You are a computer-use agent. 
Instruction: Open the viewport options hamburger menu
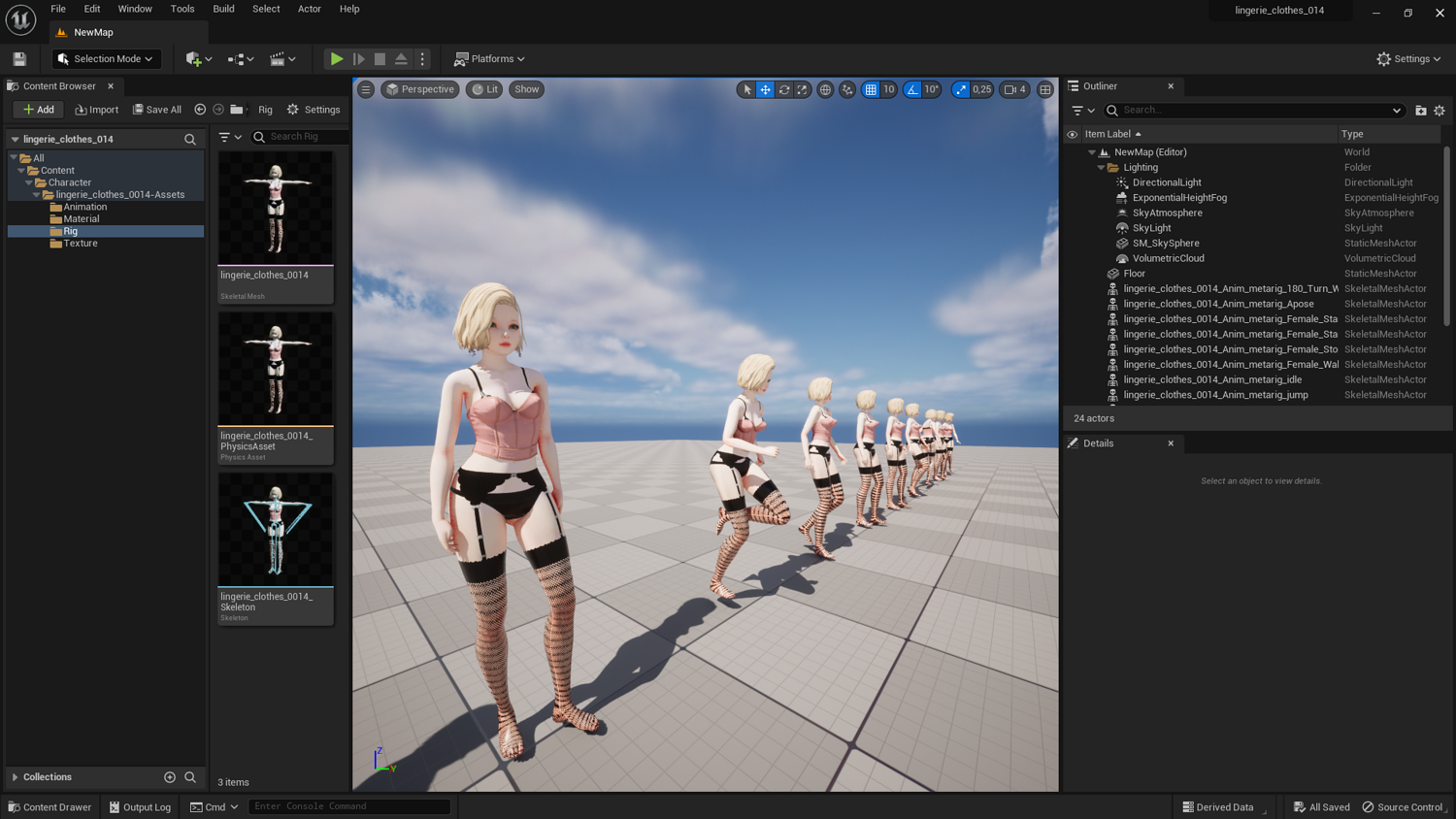click(x=366, y=89)
